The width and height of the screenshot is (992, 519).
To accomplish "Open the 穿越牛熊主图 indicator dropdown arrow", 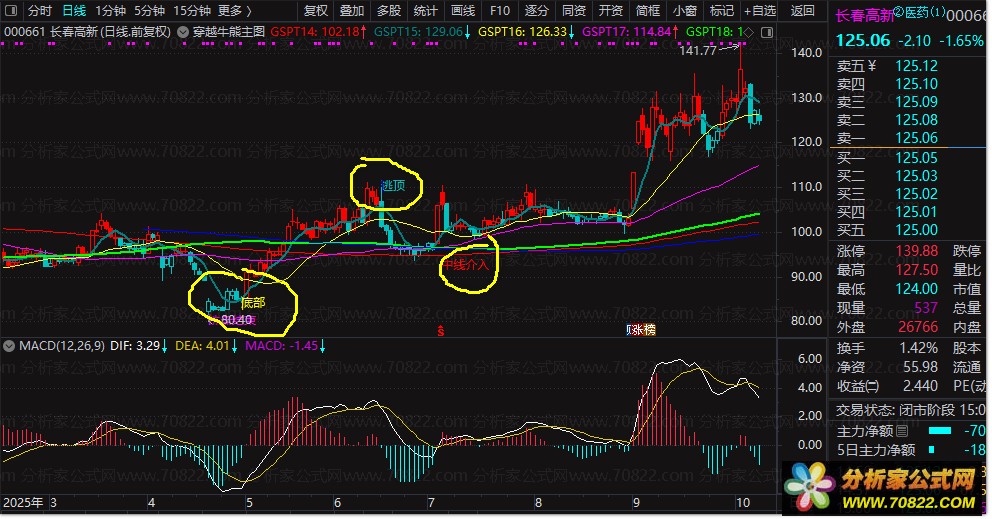I will (x=183, y=32).
